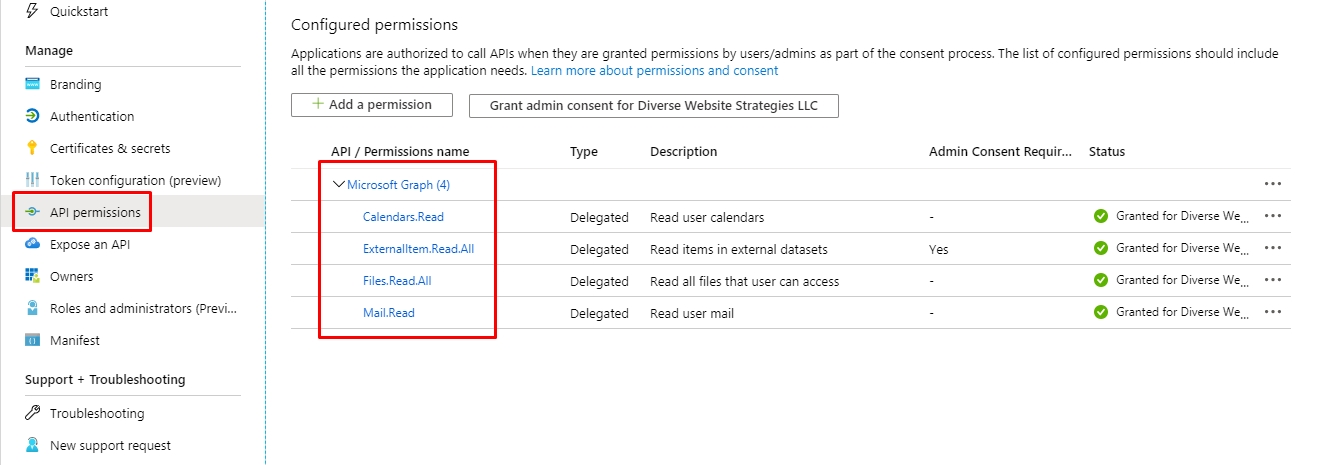Open the ellipsis menu for Mail.Read row
The height and width of the screenshot is (465, 1340).
click(x=1272, y=312)
